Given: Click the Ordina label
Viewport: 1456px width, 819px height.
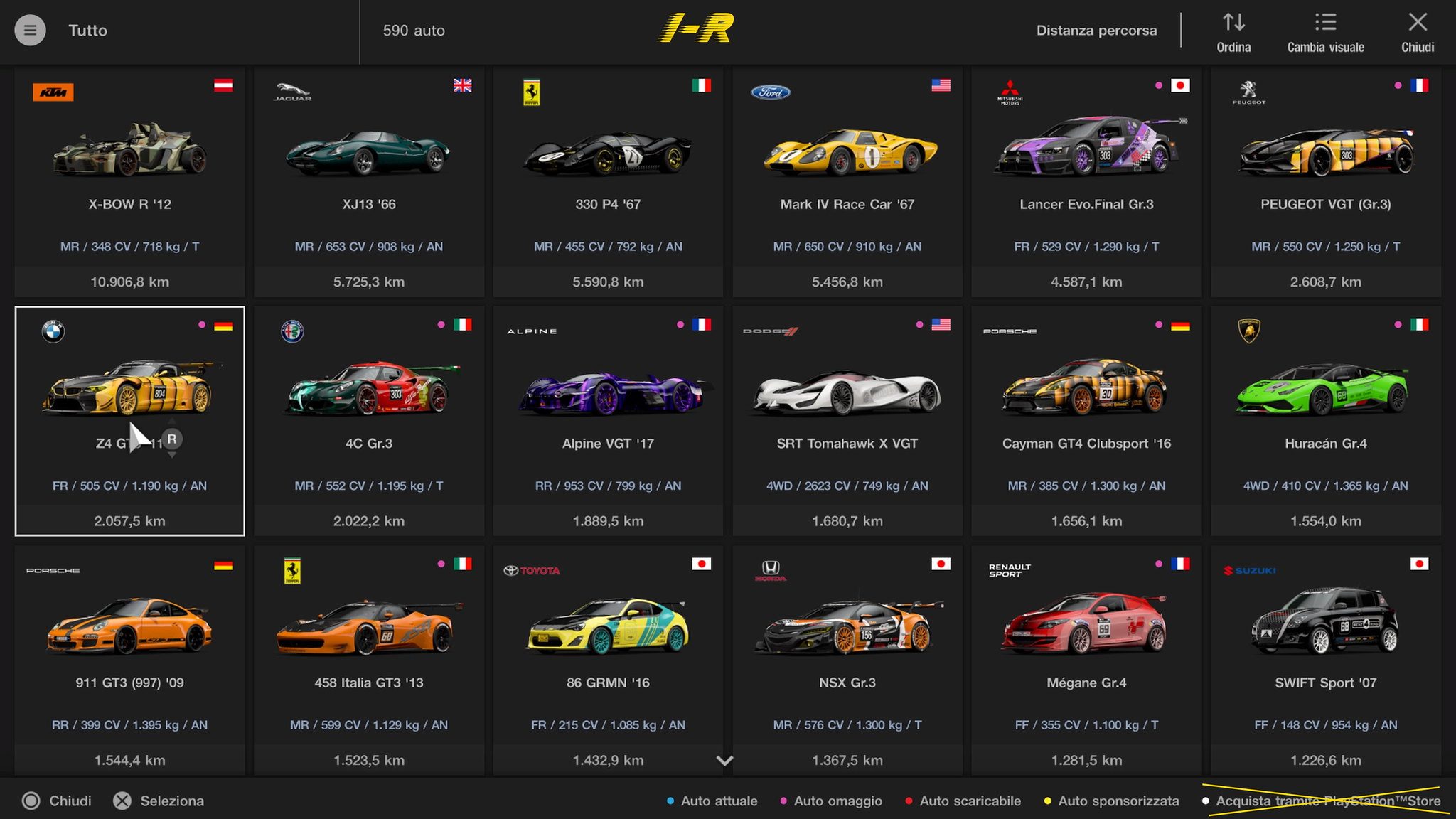Looking at the screenshot, I should point(1233,48).
